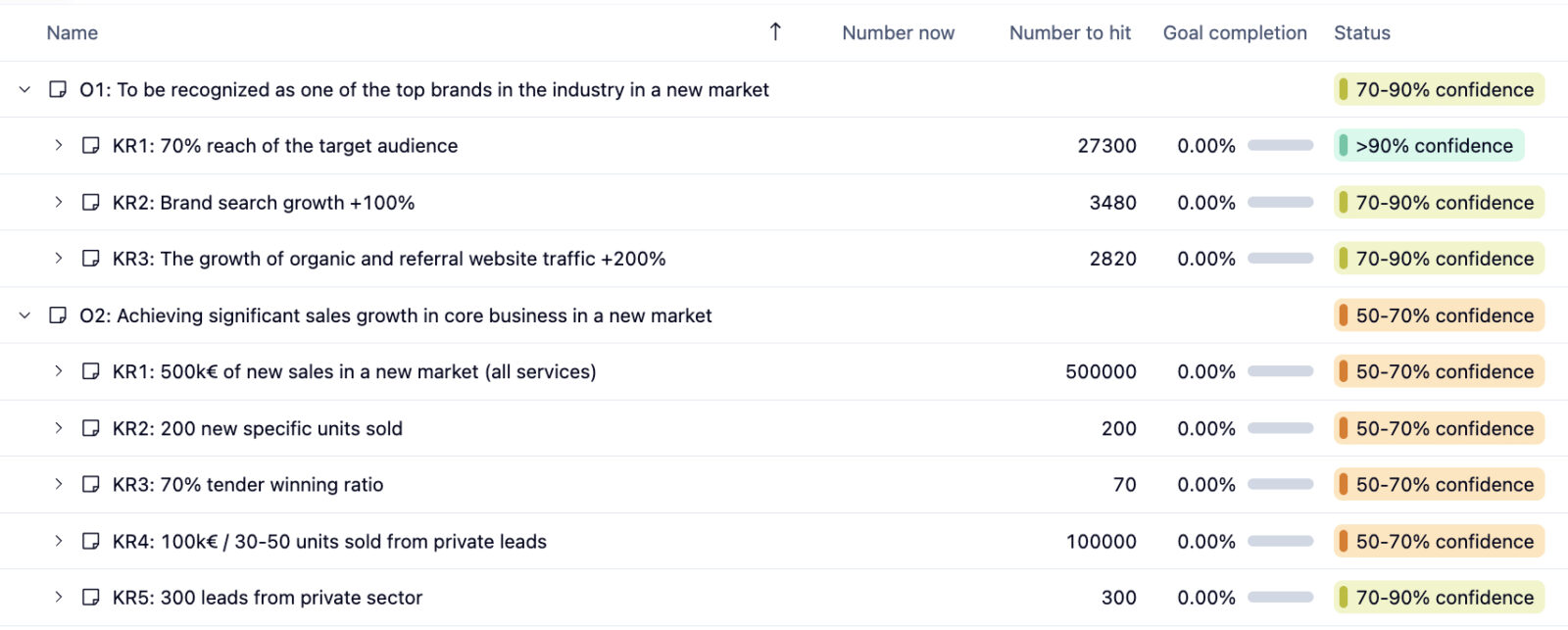Image resolution: width=1568 pixels, height=630 pixels.
Task: Click note icon for KR1: 500k€ new sales
Action: click(91, 371)
